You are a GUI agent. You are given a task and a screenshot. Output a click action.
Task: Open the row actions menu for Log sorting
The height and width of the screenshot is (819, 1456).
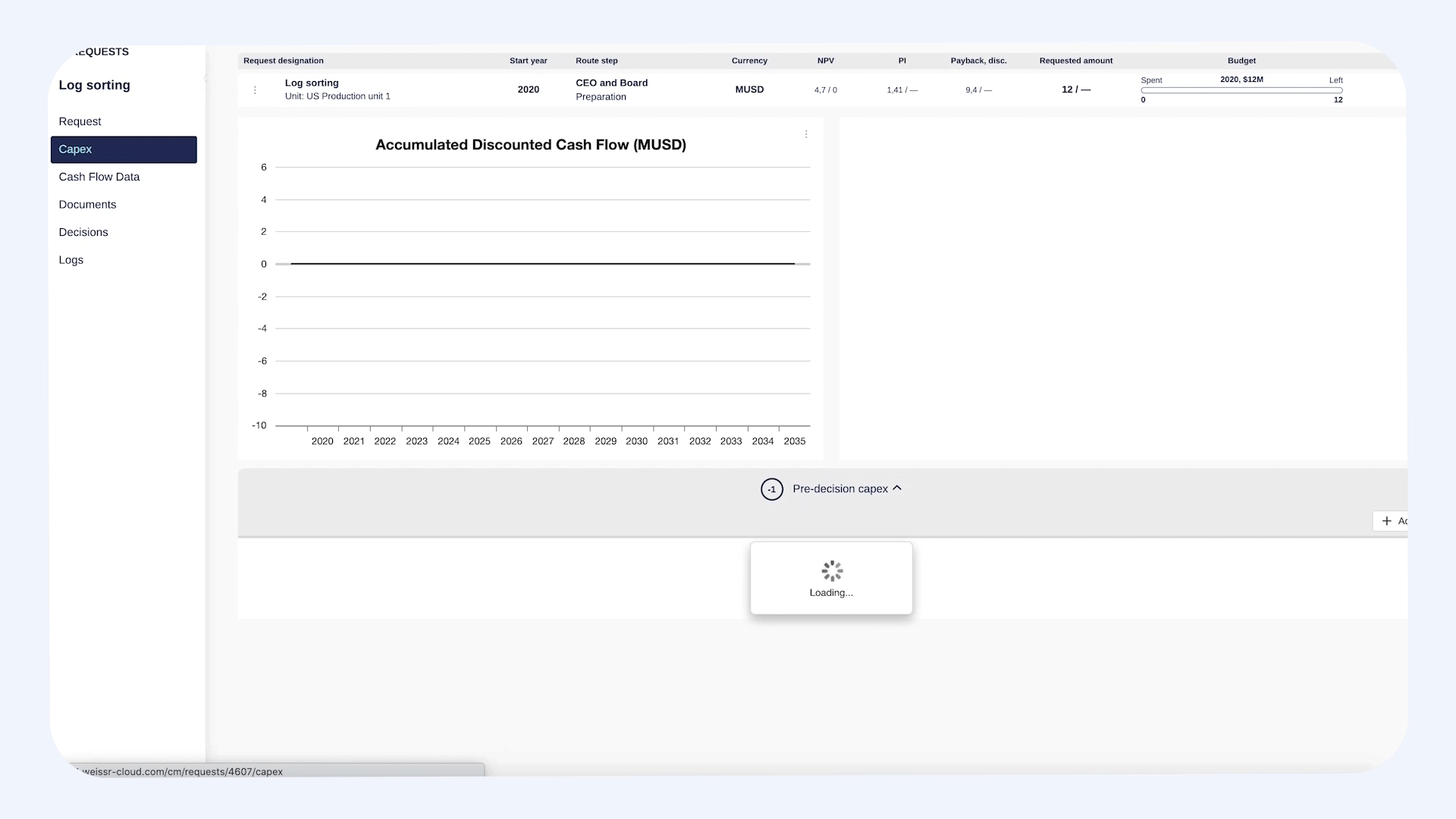tap(256, 89)
